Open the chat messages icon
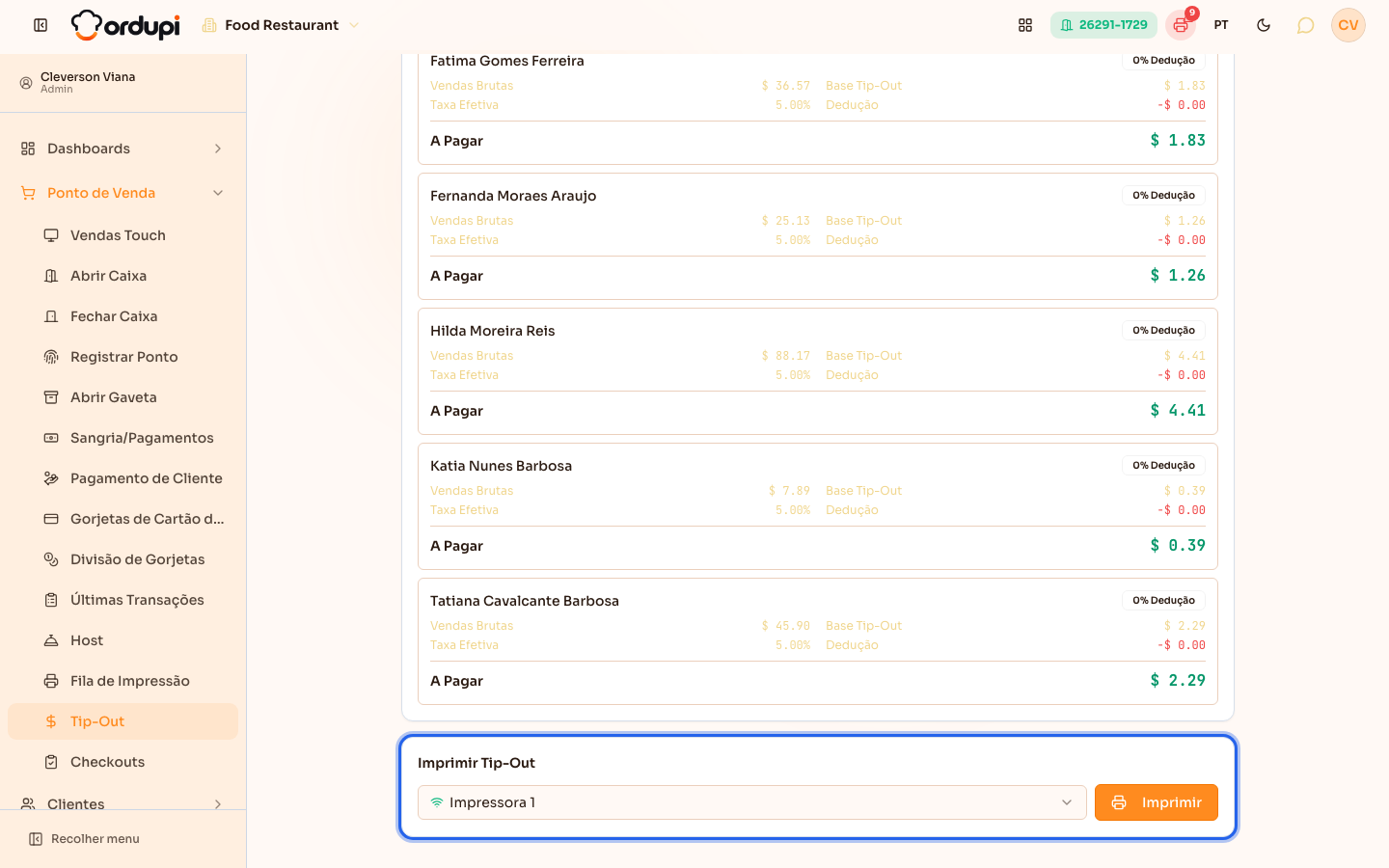 pyautogui.click(x=1305, y=25)
